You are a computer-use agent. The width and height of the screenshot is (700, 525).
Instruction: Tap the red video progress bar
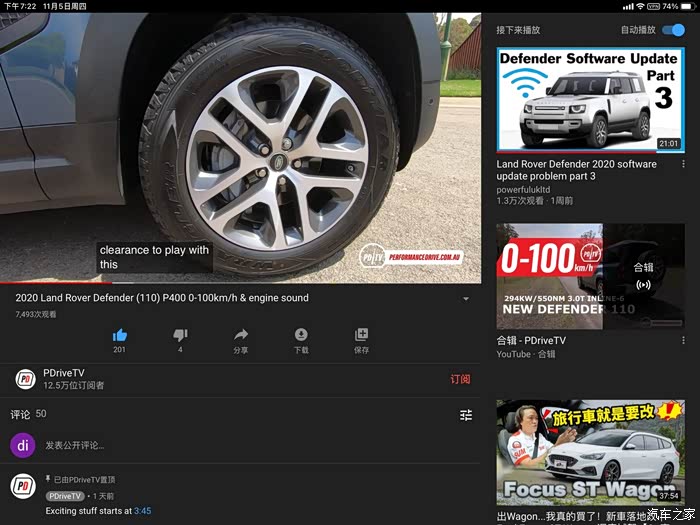click(56, 283)
